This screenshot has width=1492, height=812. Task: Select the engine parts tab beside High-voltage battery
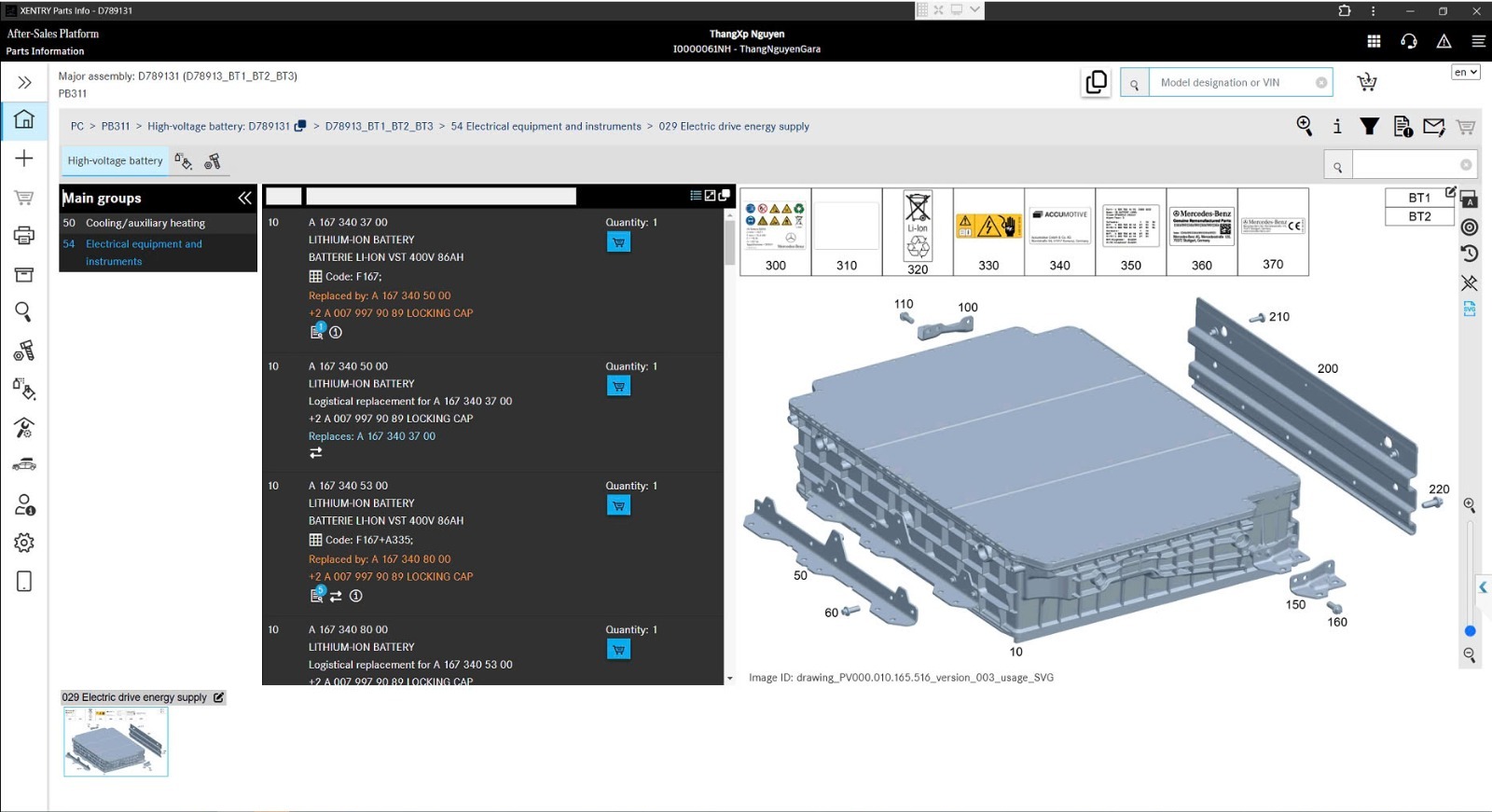(213, 161)
